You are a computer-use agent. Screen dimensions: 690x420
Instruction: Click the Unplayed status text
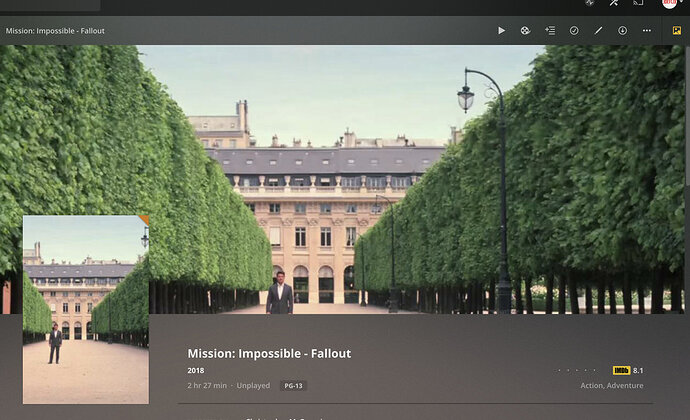coord(253,385)
